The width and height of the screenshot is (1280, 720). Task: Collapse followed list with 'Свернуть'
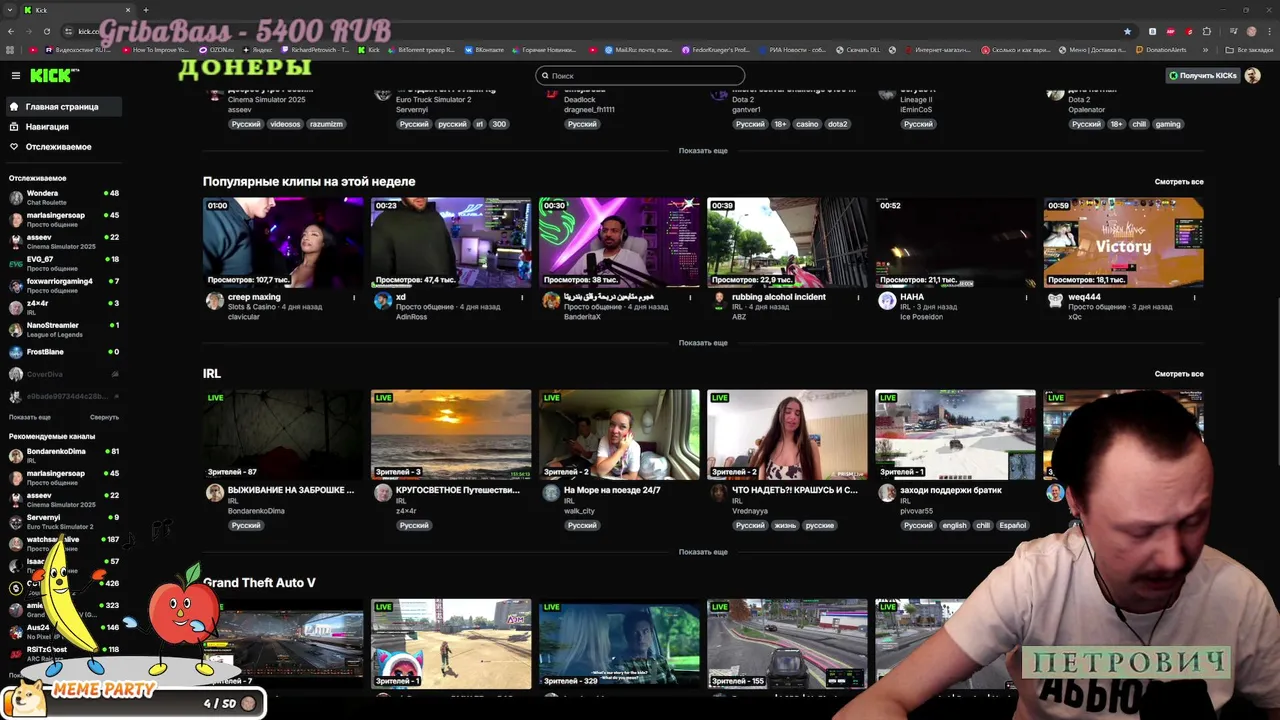click(x=104, y=417)
